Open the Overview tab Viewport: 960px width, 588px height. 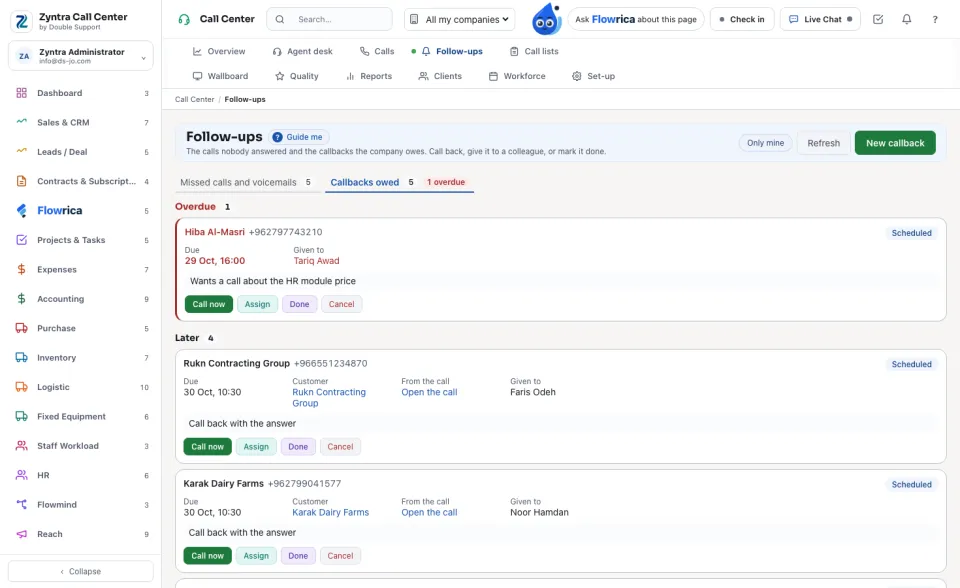[219, 51]
